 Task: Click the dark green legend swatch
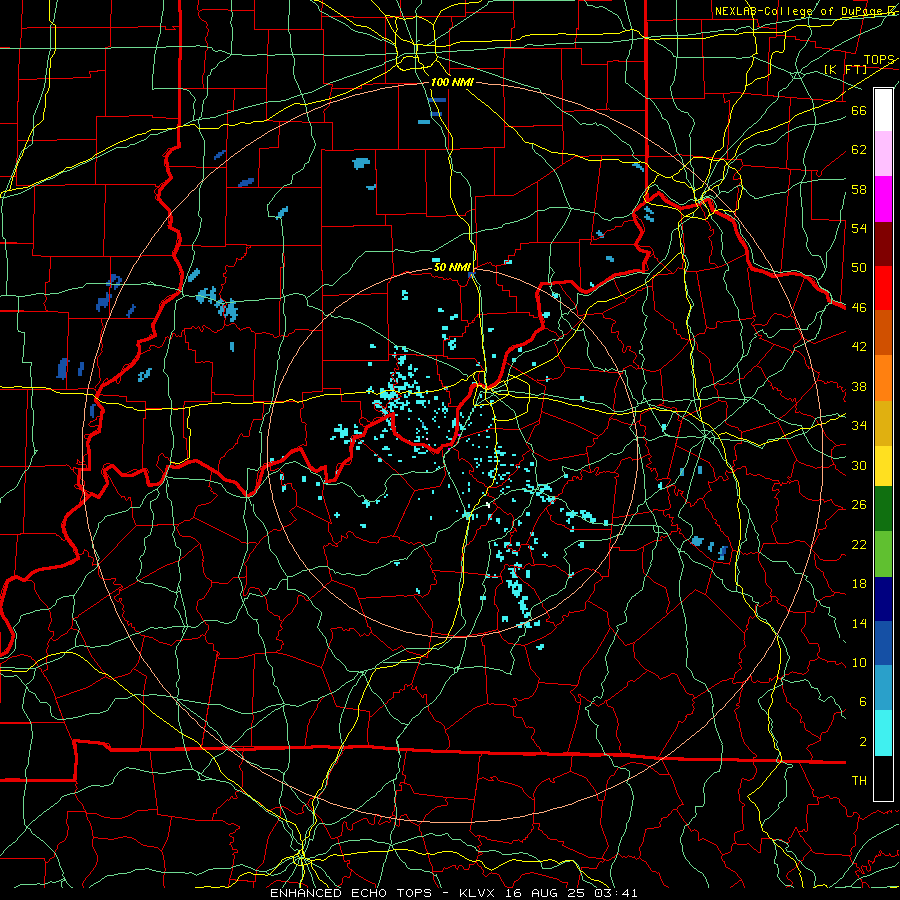(883, 509)
